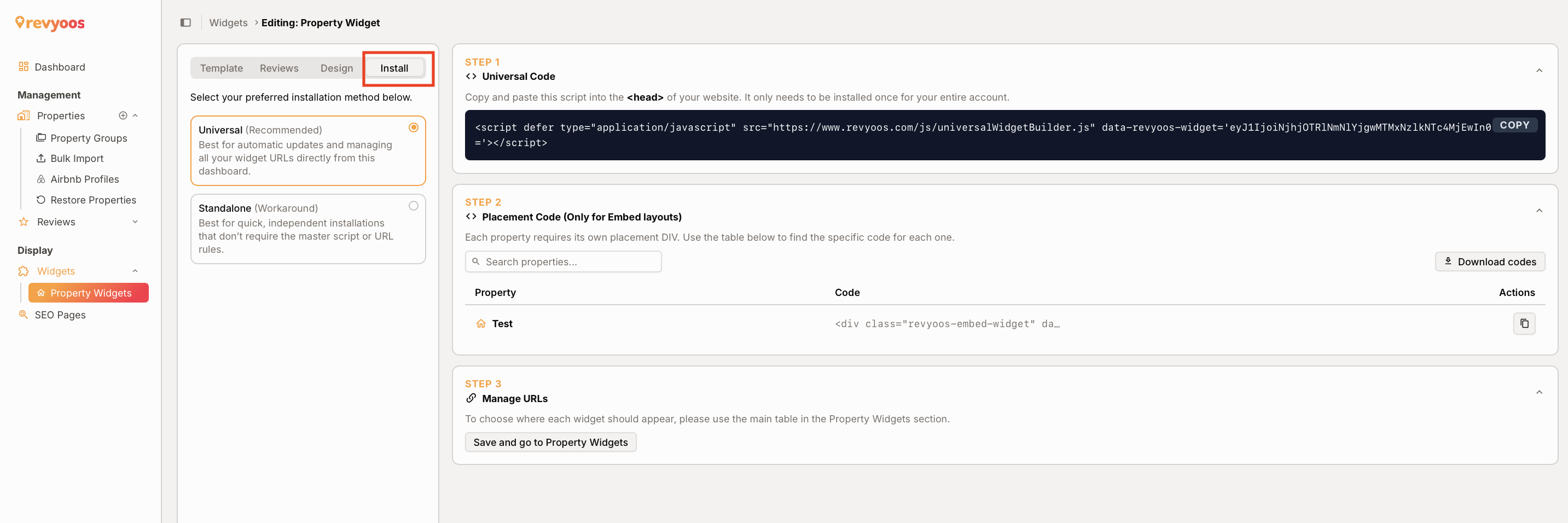Collapse the Step 1 Universal Code section
The width and height of the screenshot is (1568, 523).
1540,71
